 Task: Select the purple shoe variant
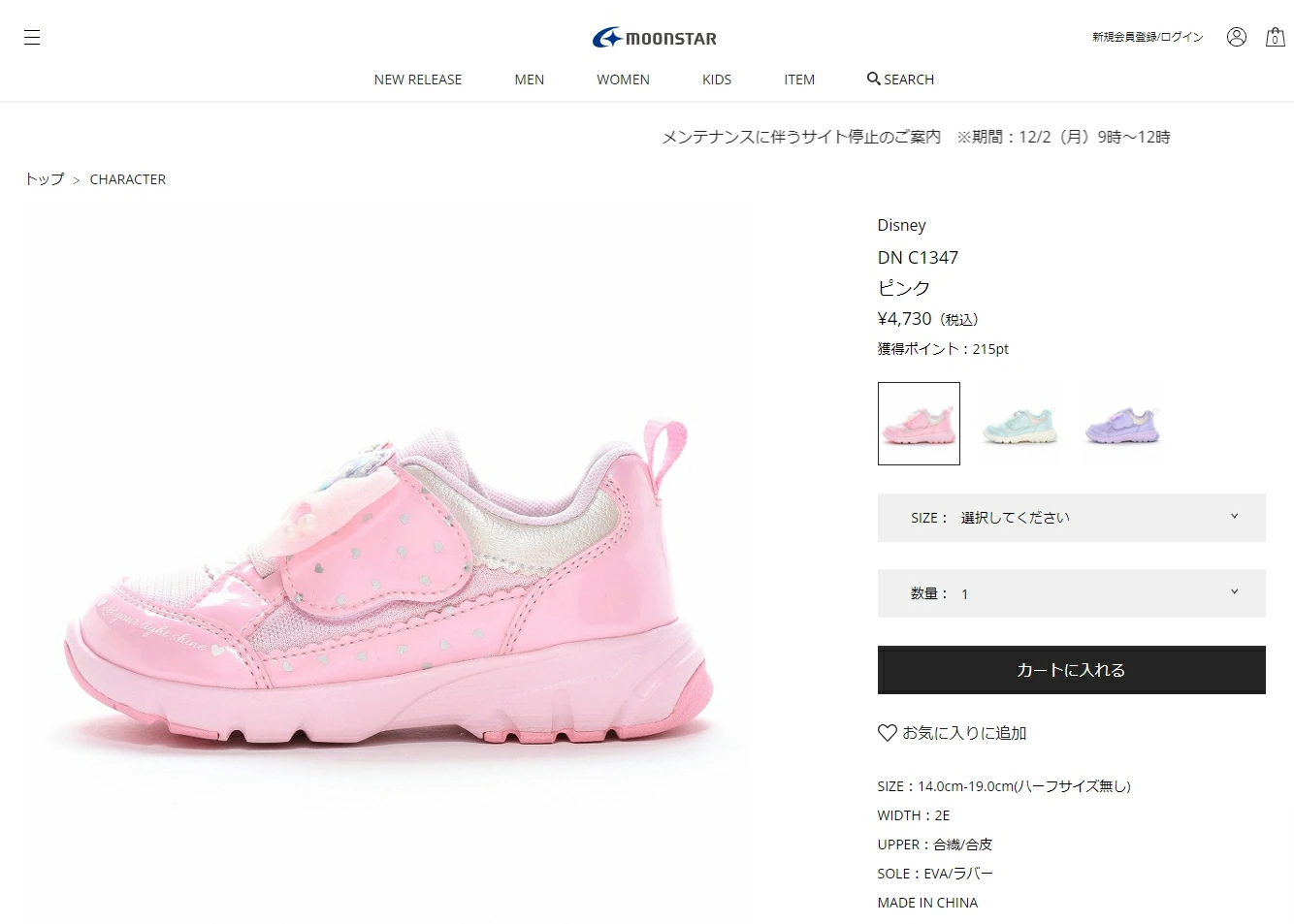tap(1121, 424)
